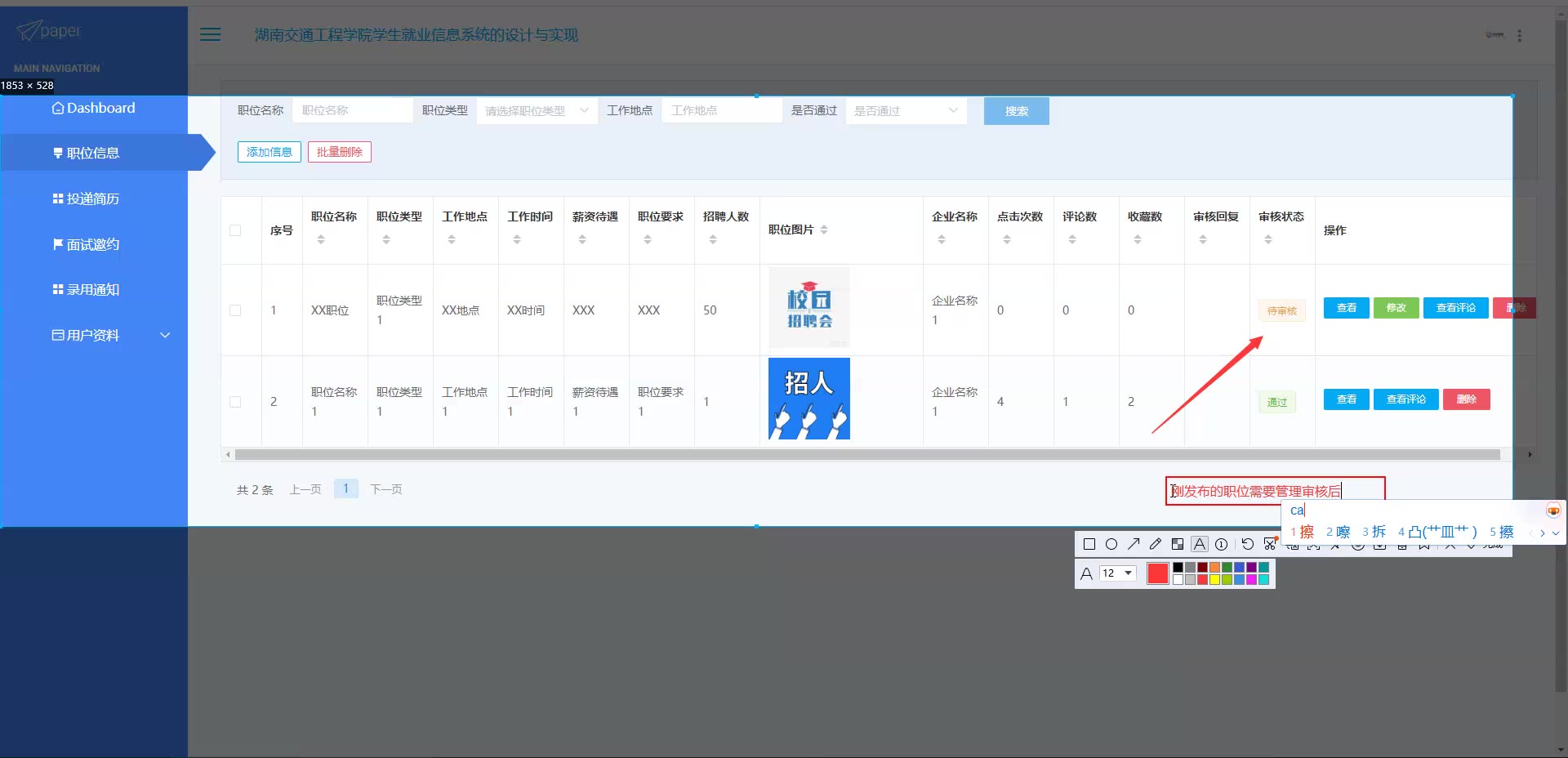This screenshot has height=758, width=1568.
Task: Click 查看评论 for the XX职位 row
Action: (1456, 308)
